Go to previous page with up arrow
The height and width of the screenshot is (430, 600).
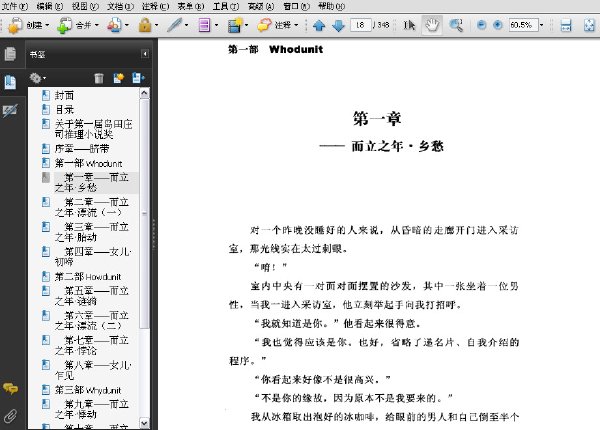(319, 26)
